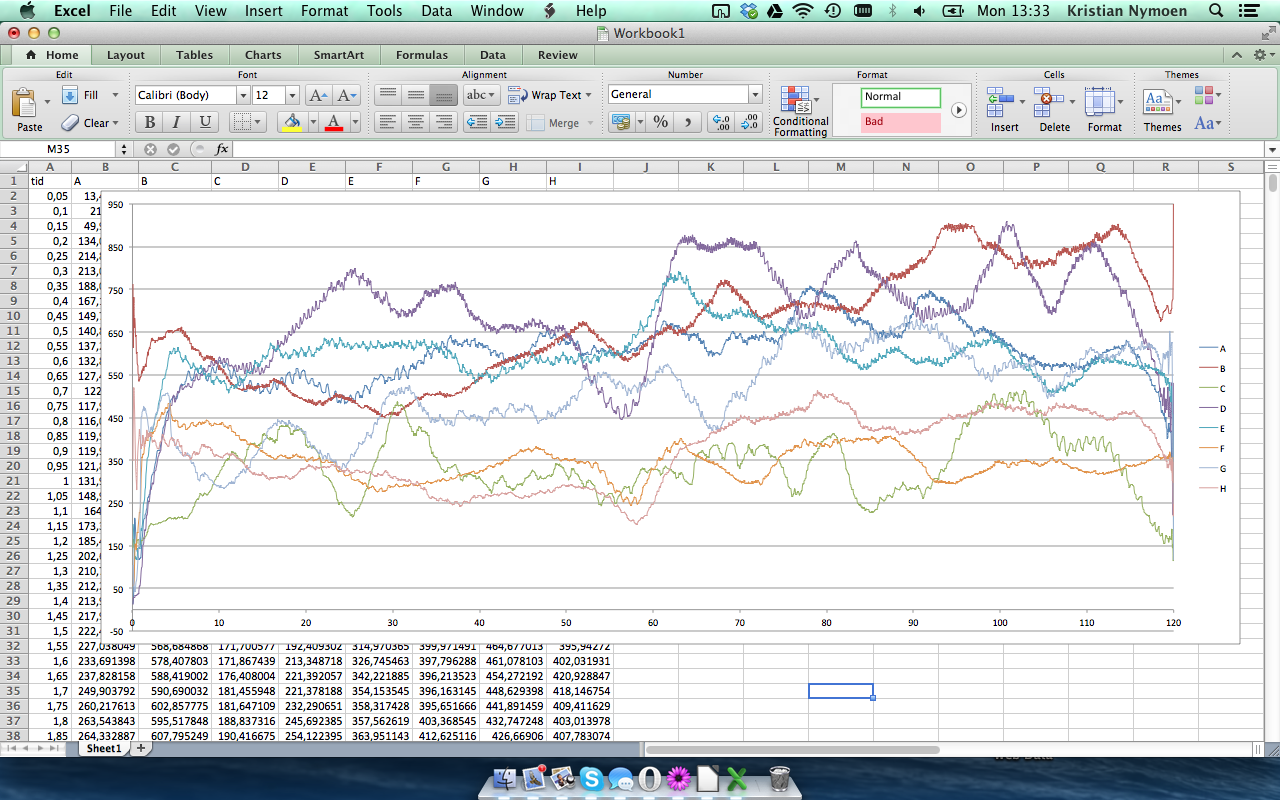Expand the cell styles gallery arrow
The width and height of the screenshot is (1280, 800).
[x=959, y=110]
